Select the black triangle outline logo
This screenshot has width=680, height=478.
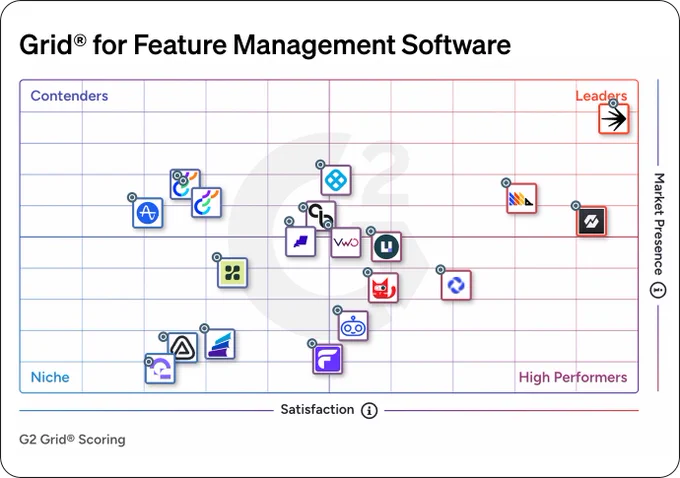point(183,347)
